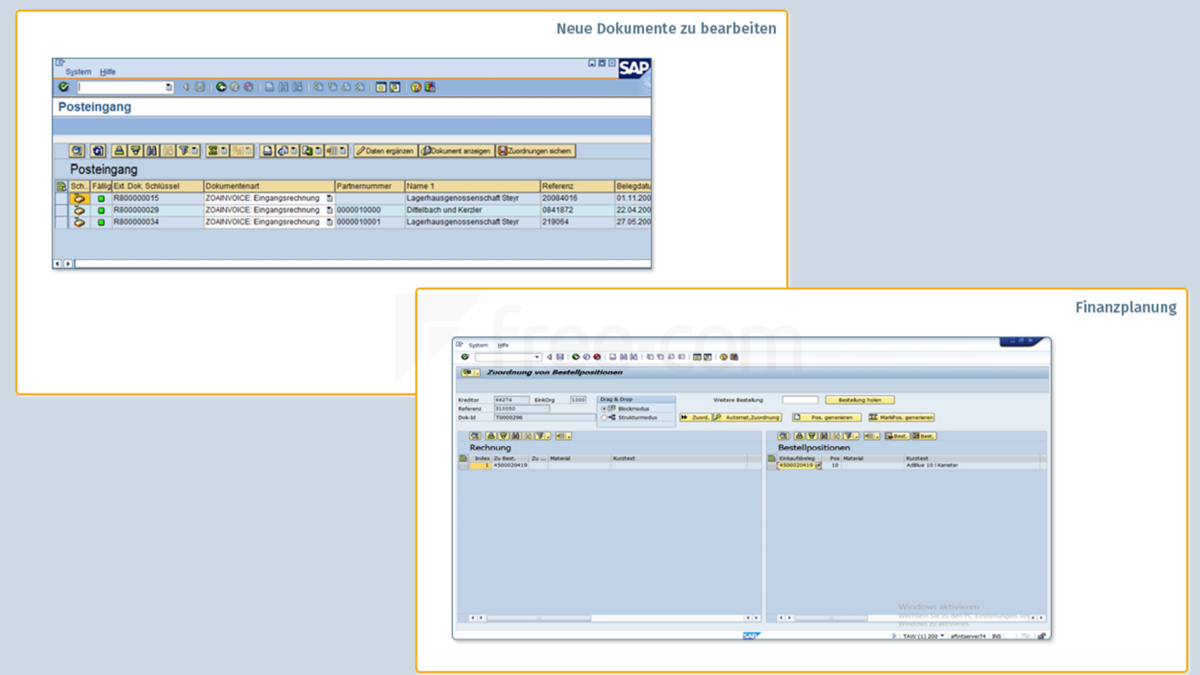1200x675 pixels.
Task: Click Create new session icon in Posteingang
Action: coord(381,87)
